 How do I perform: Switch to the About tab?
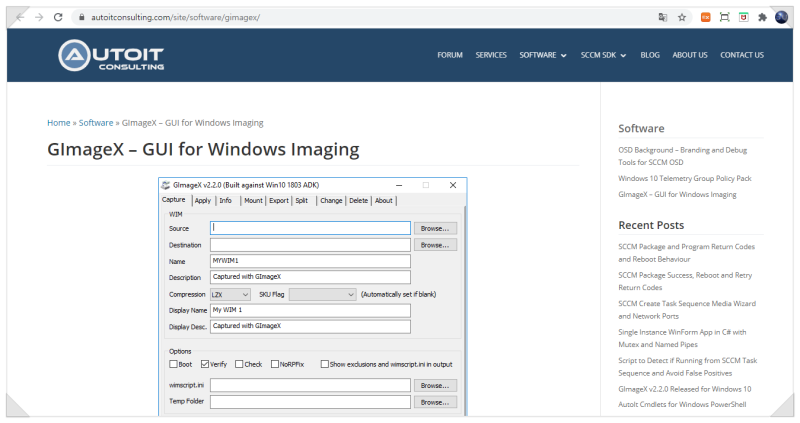[x=384, y=201]
